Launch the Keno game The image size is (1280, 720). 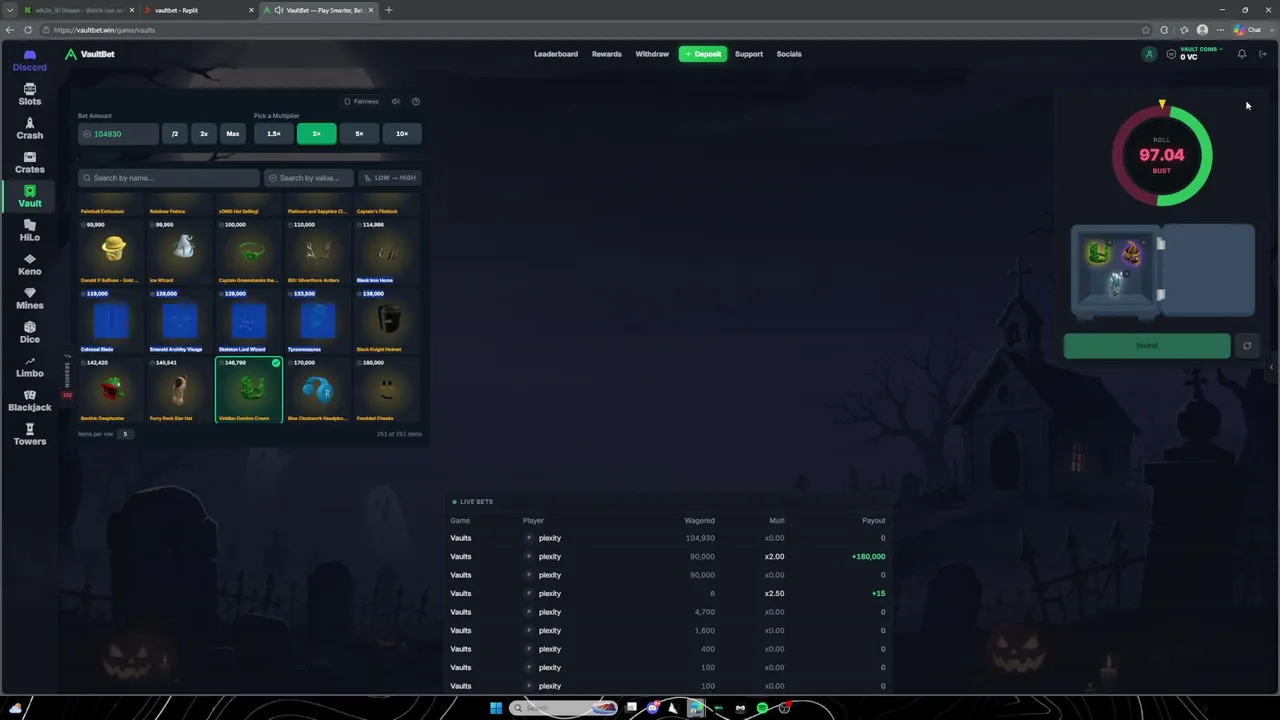pos(30,264)
